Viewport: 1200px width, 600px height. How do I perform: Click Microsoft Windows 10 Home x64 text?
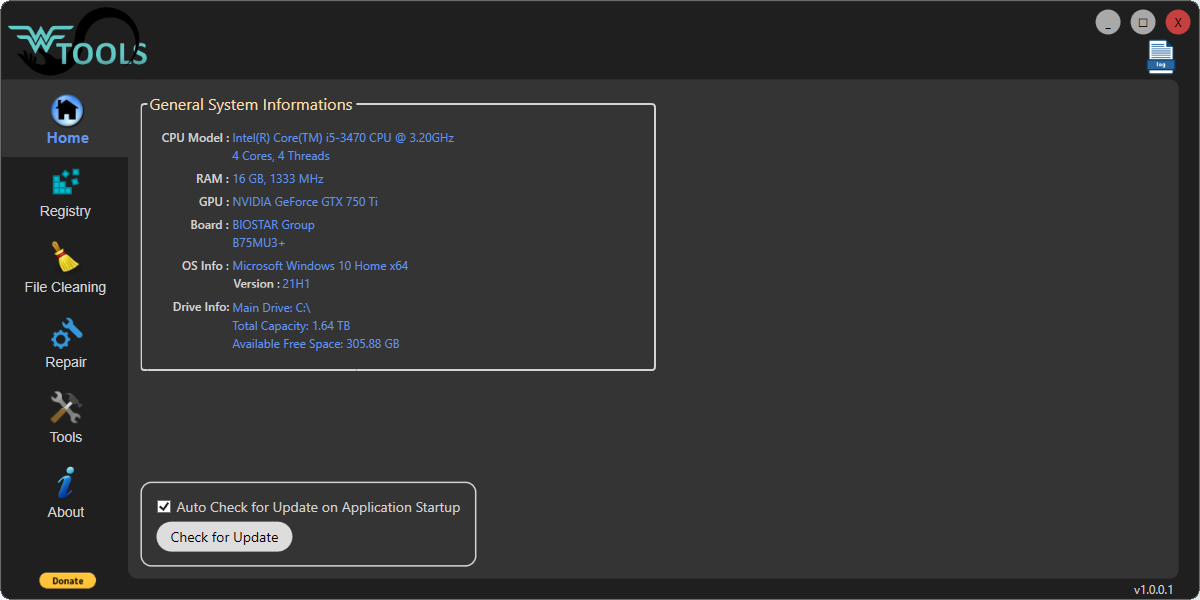320,266
